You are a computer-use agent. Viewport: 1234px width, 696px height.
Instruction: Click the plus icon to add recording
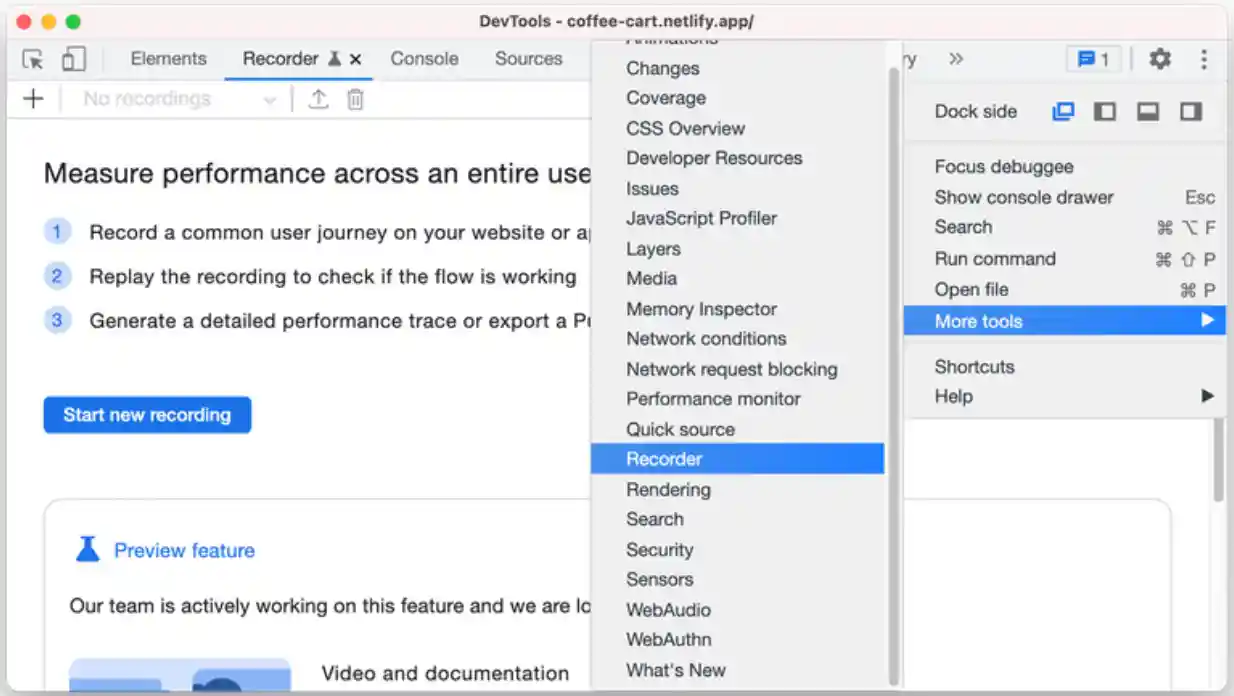tap(33, 99)
